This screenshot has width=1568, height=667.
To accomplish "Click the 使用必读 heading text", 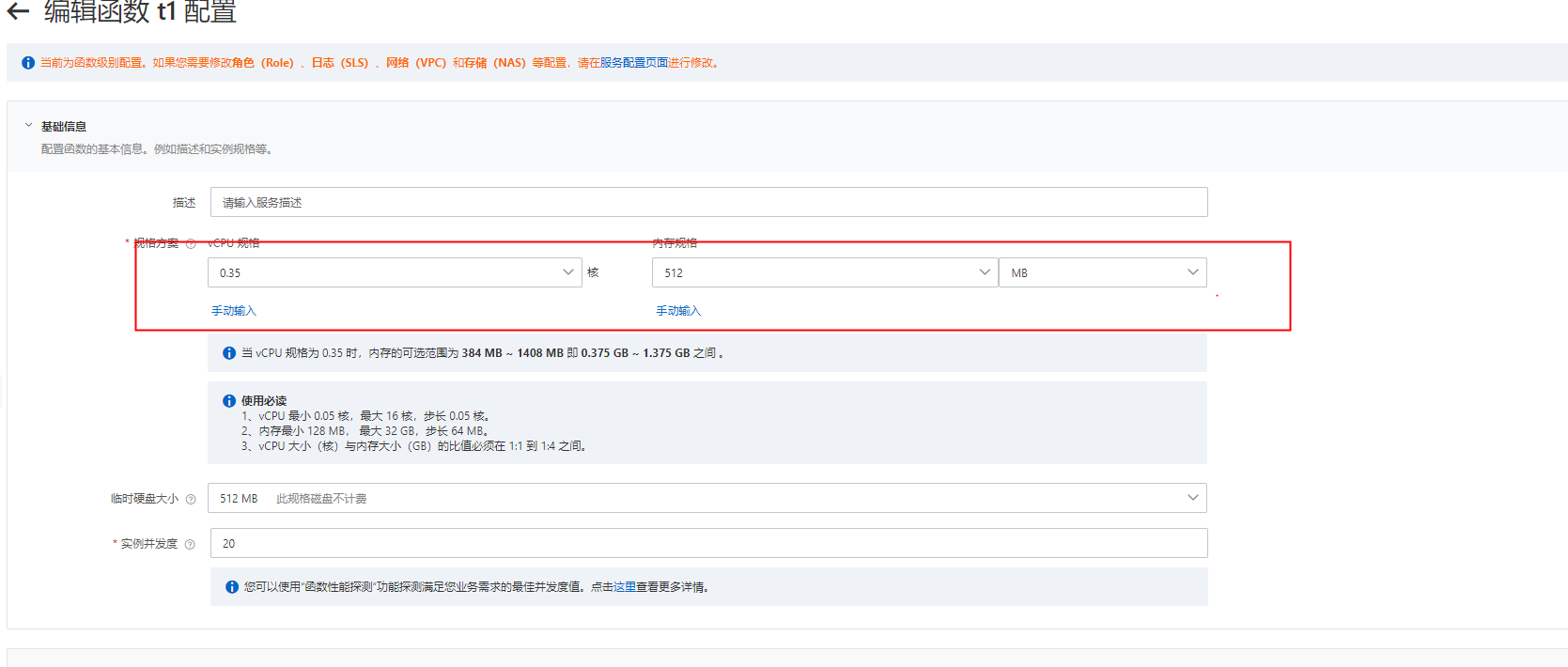I will [x=264, y=401].
